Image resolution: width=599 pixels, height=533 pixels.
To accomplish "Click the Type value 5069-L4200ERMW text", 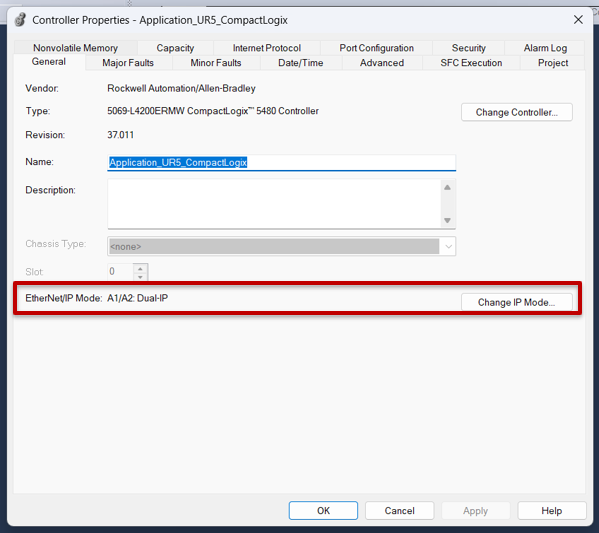I will pyautogui.click(x=213, y=111).
